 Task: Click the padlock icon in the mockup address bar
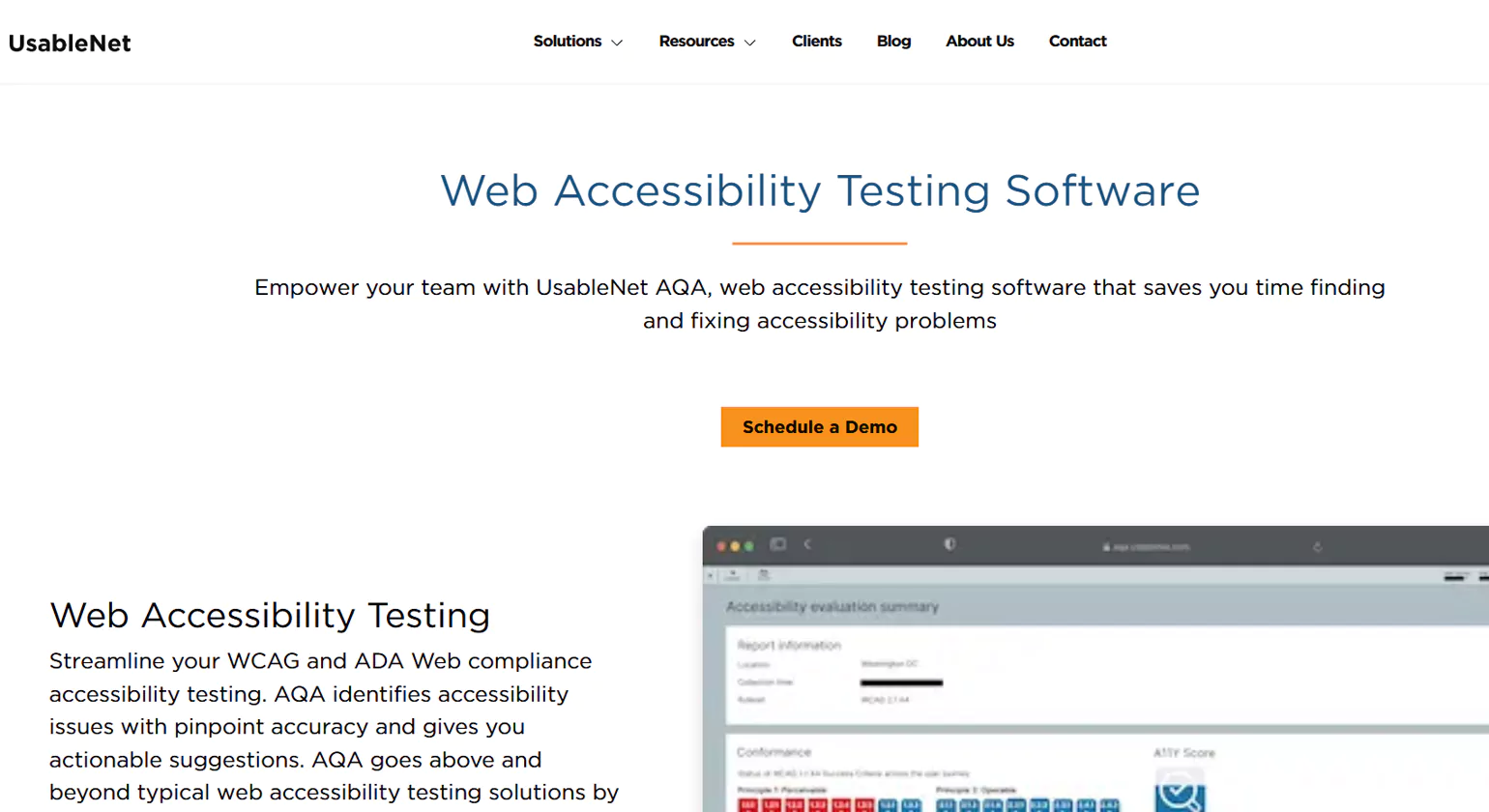click(1105, 546)
